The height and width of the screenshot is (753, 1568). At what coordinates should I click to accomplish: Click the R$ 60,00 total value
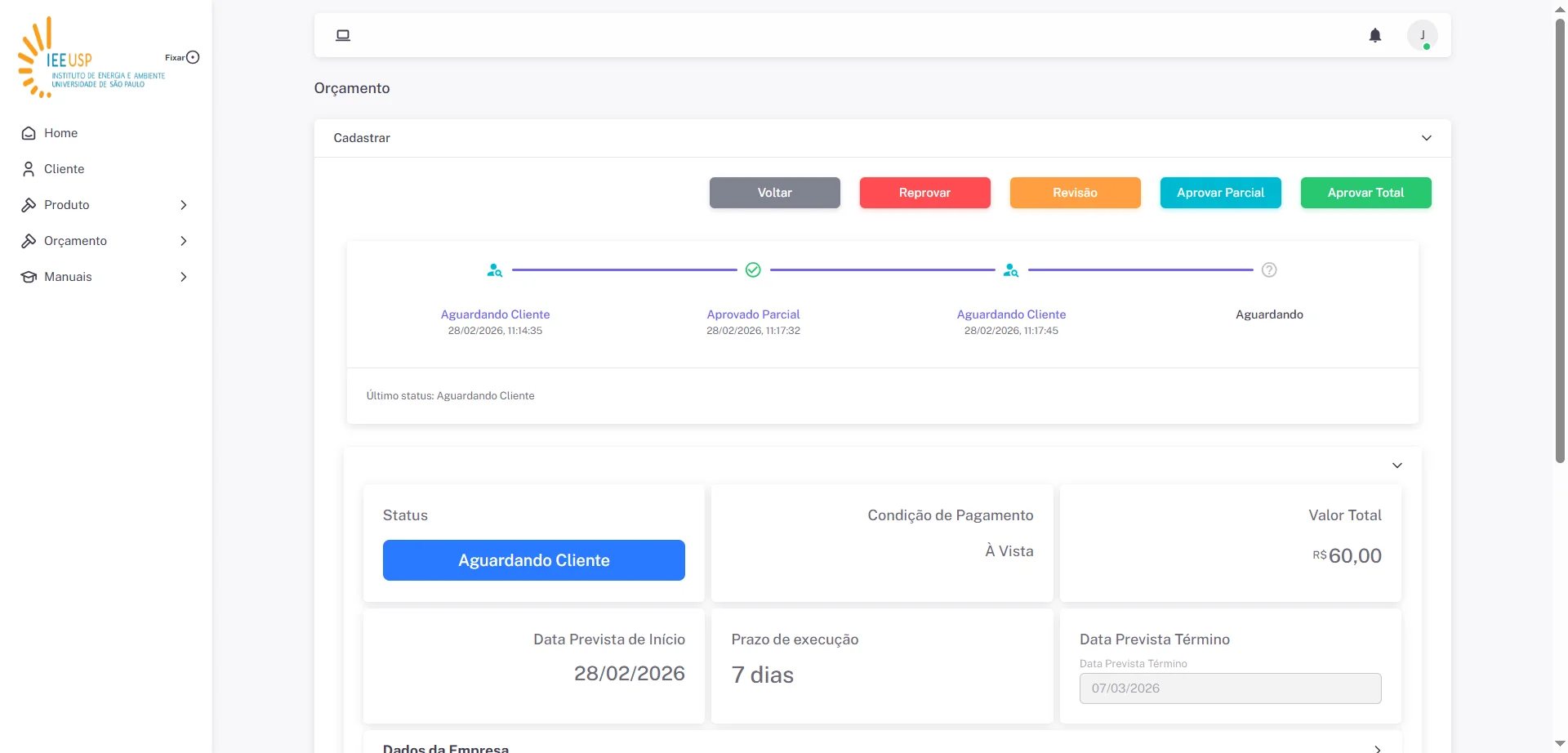click(1347, 556)
